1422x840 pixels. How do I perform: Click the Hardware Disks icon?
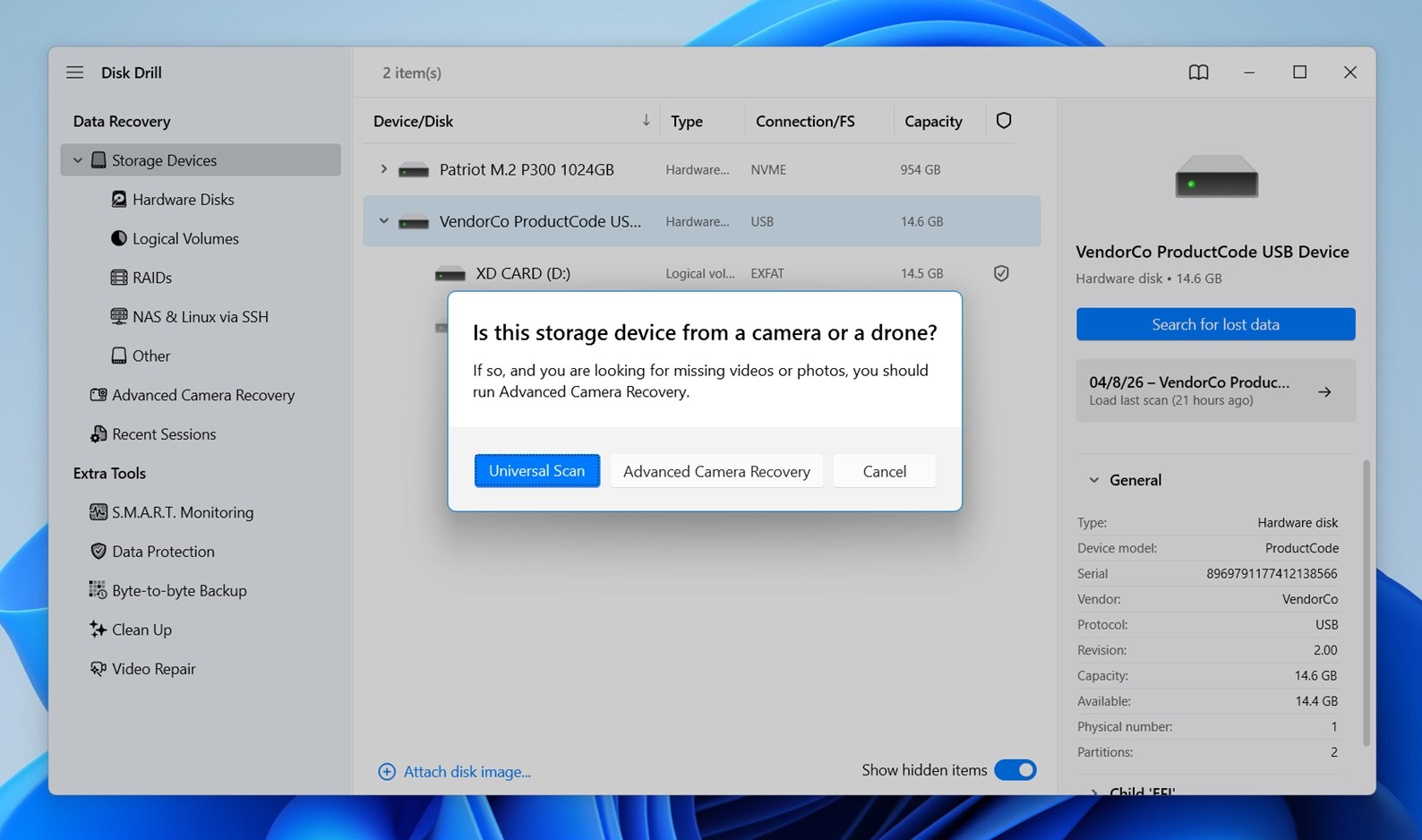(118, 199)
